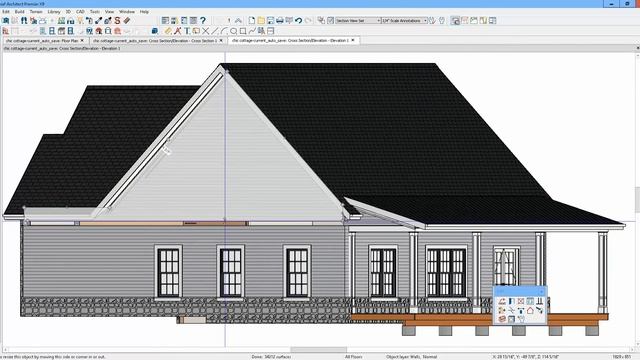This screenshot has width=640, height=360.
Task: Close the Elevation 1 tab
Action: pos(353,40)
